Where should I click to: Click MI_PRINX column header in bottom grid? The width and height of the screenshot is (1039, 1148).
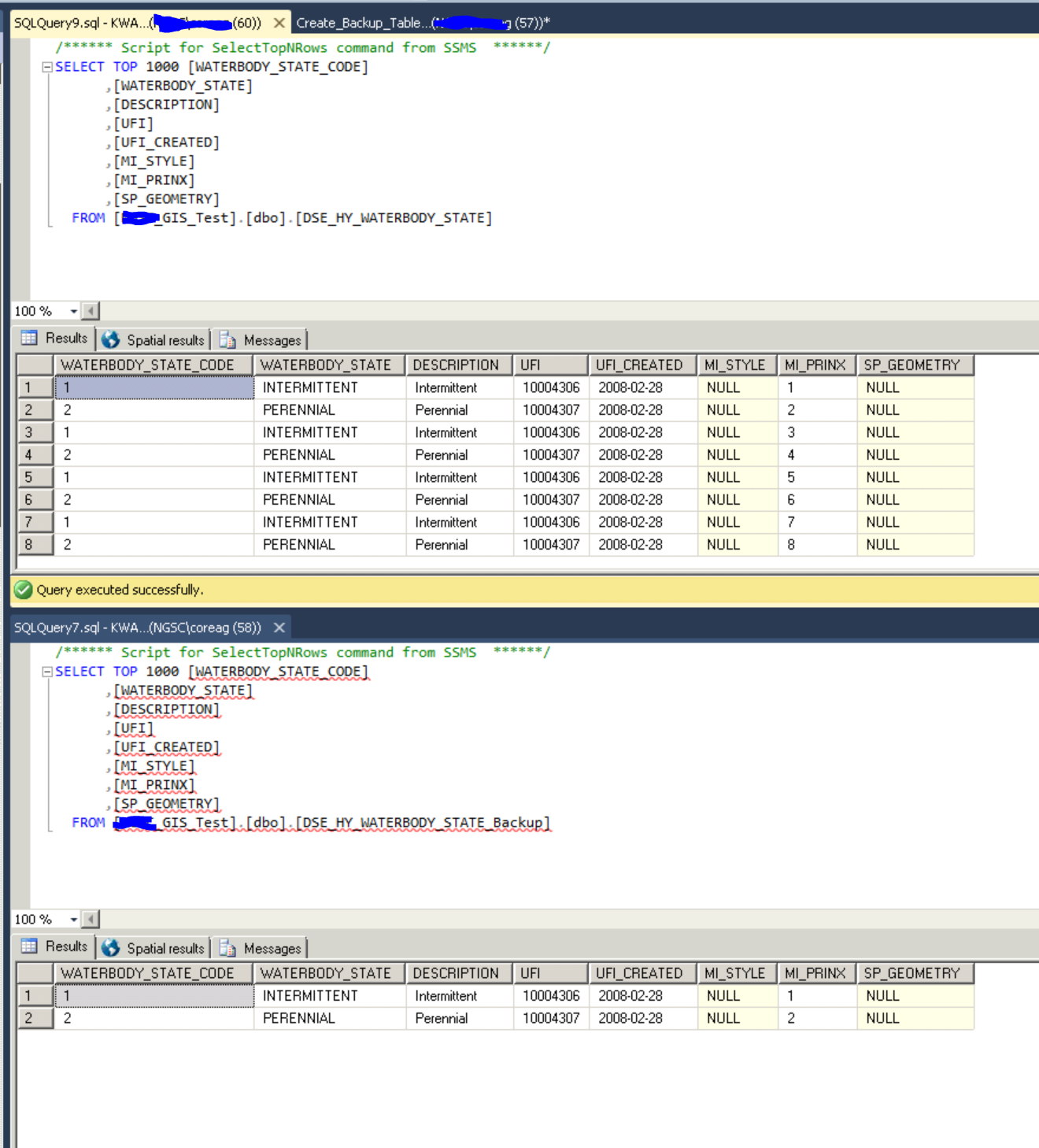pyautogui.click(x=817, y=973)
